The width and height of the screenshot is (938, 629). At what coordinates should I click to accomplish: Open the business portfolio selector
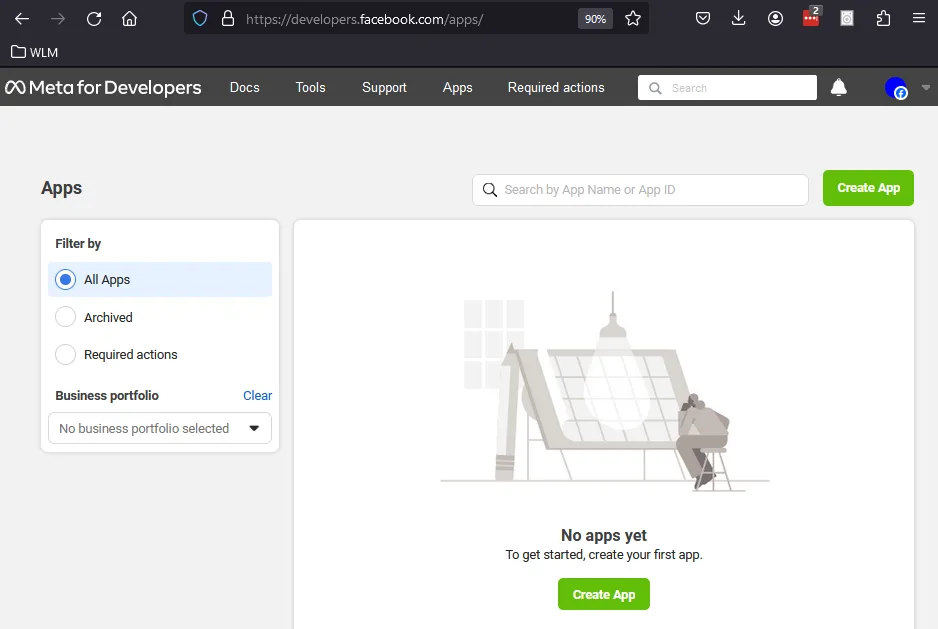159,428
